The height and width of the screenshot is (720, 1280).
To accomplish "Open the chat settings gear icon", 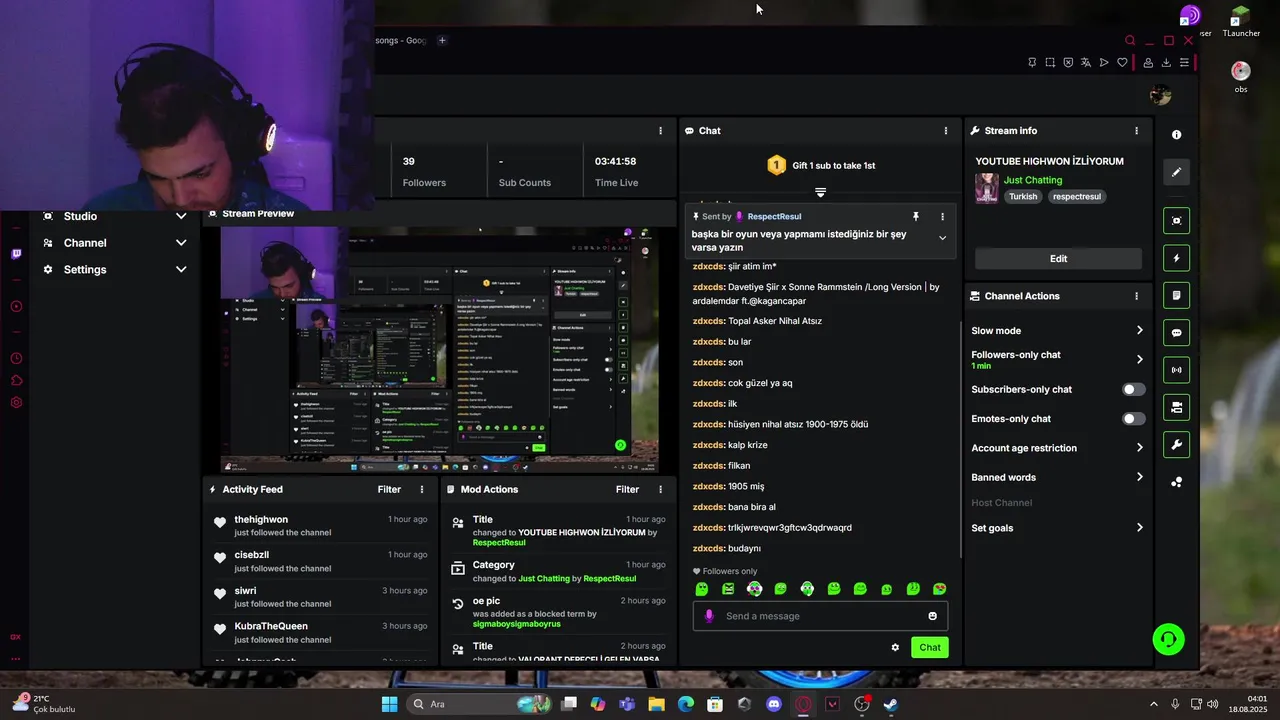I will (x=895, y=647).
